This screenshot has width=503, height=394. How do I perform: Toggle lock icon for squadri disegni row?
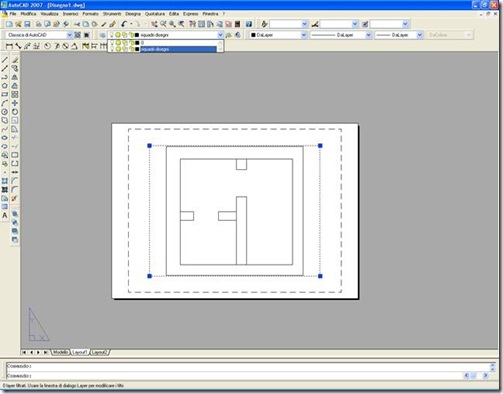[x=132, y=49]
